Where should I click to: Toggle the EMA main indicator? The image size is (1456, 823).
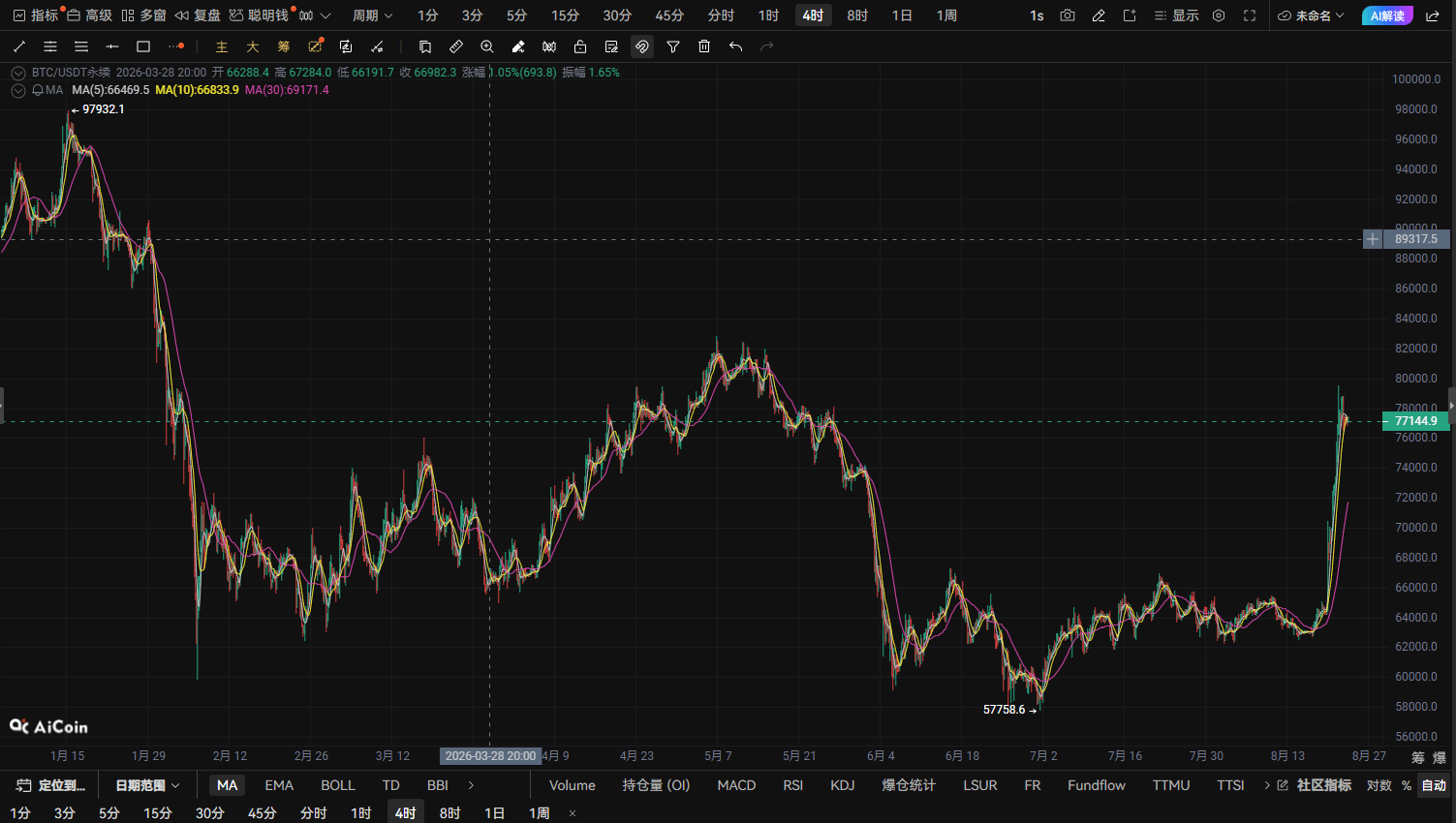click(x=279, y=785)
